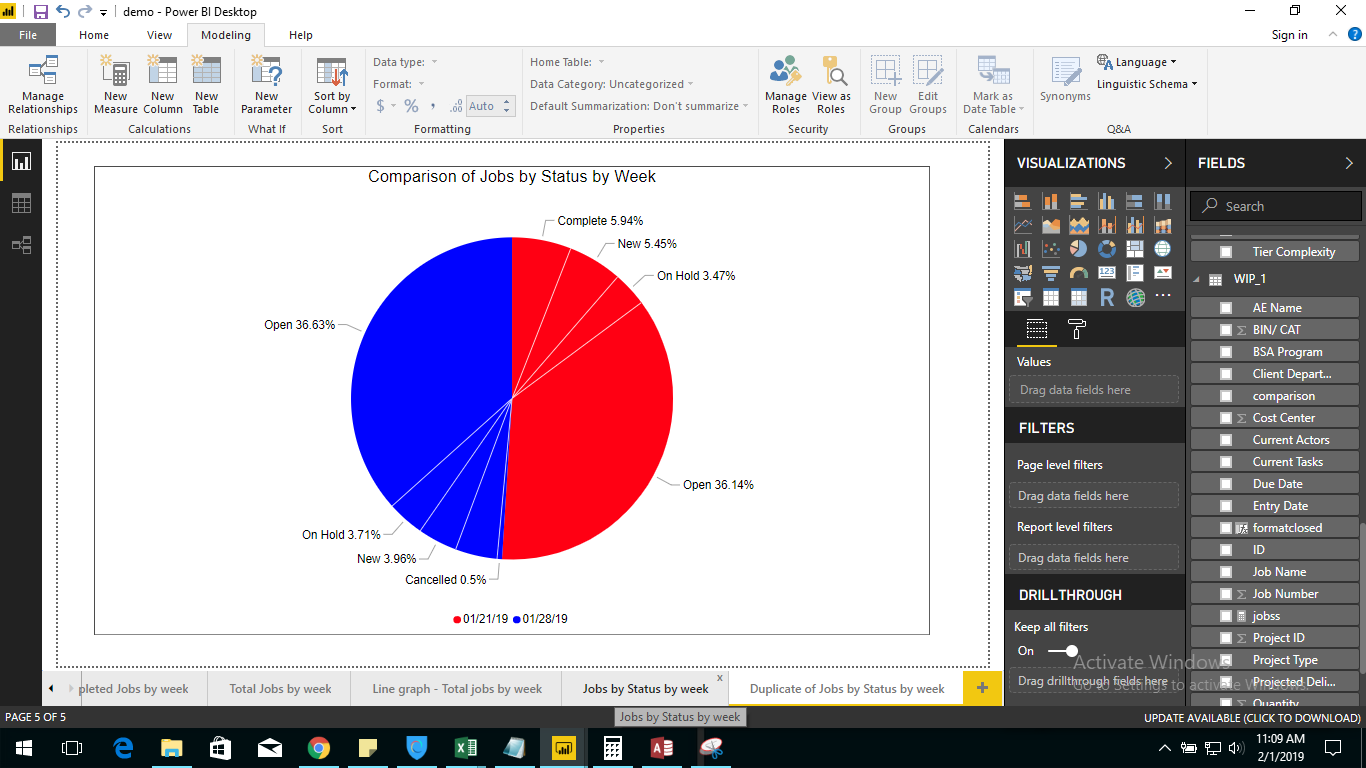The image size is (1366, 768).
Task: Enable the Job Name field checkbox
Action: click(x=1226, y=572)
